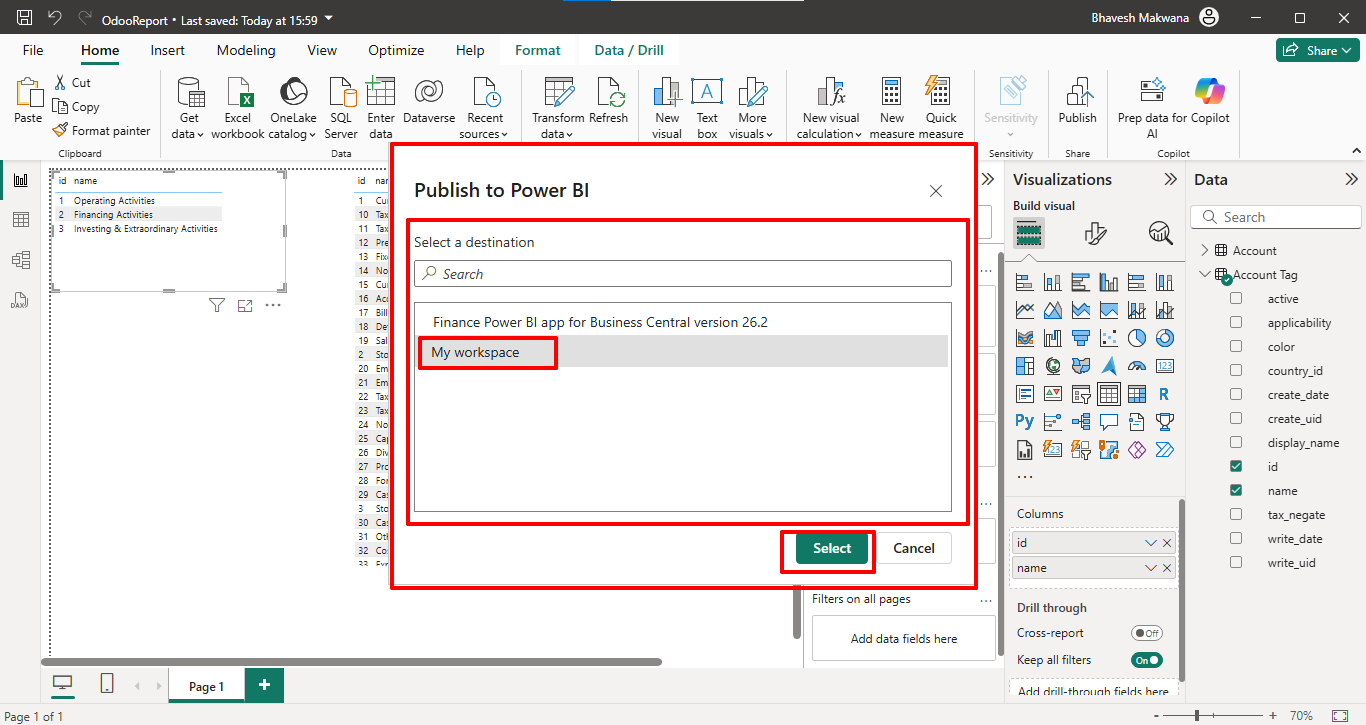
Task: Check the country_id field
Action: tap(1236, 371)
